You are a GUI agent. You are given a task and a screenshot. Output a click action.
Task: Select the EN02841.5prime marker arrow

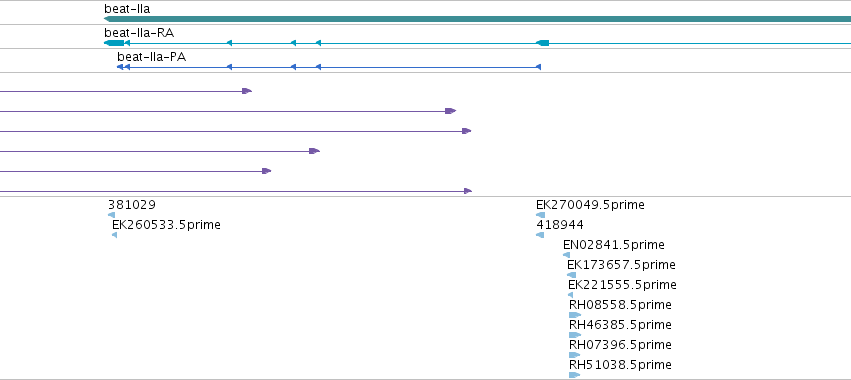[567, 255]
